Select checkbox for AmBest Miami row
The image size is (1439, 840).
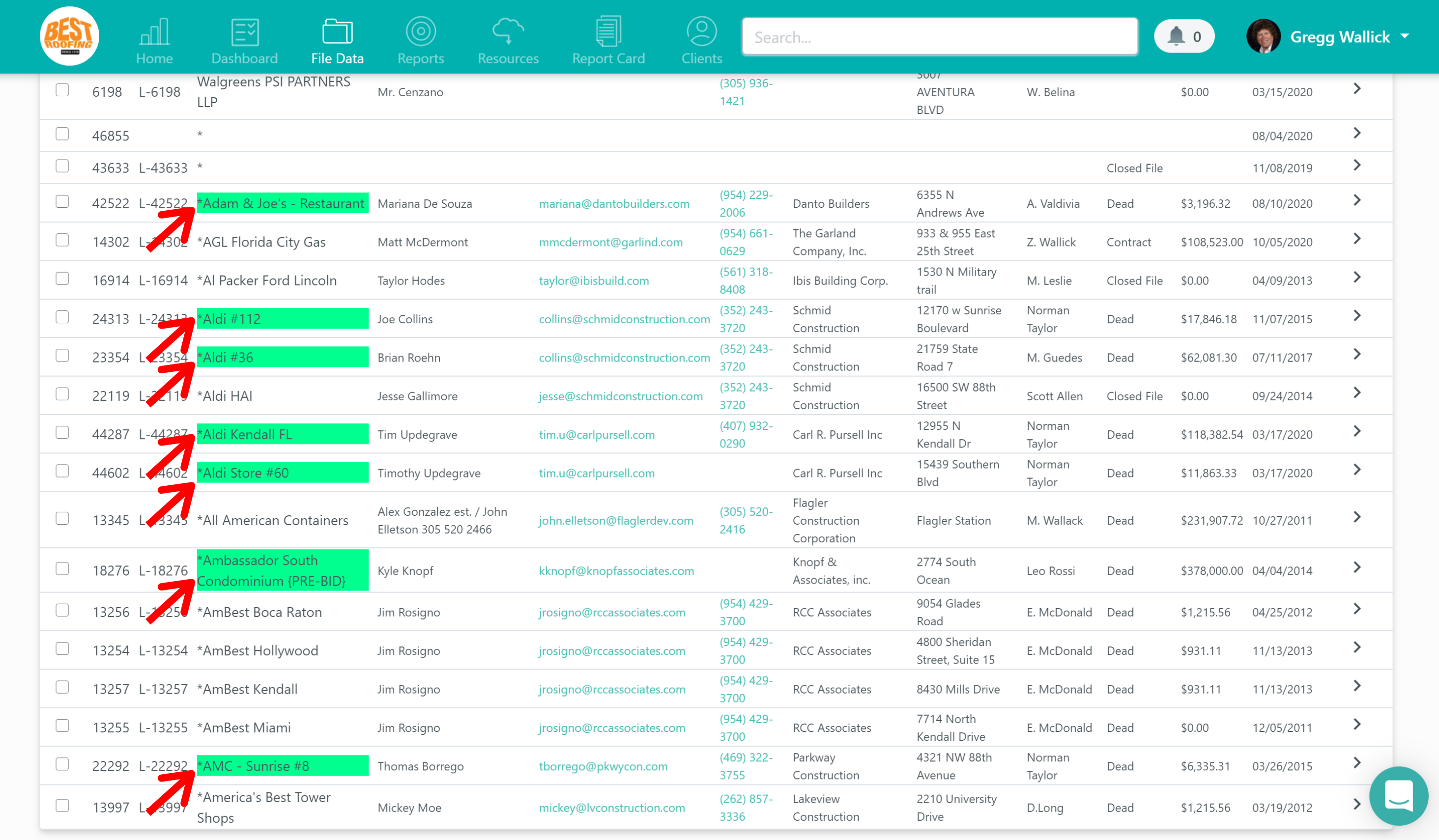tap(62, 727)
